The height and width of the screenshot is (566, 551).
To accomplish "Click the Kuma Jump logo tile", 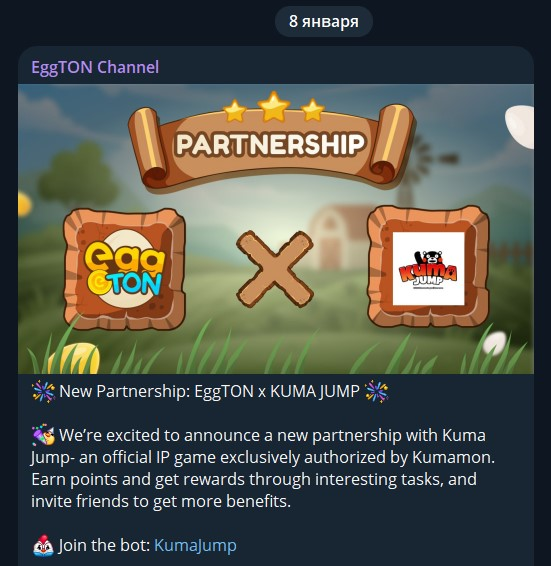I will pos(428,267).
